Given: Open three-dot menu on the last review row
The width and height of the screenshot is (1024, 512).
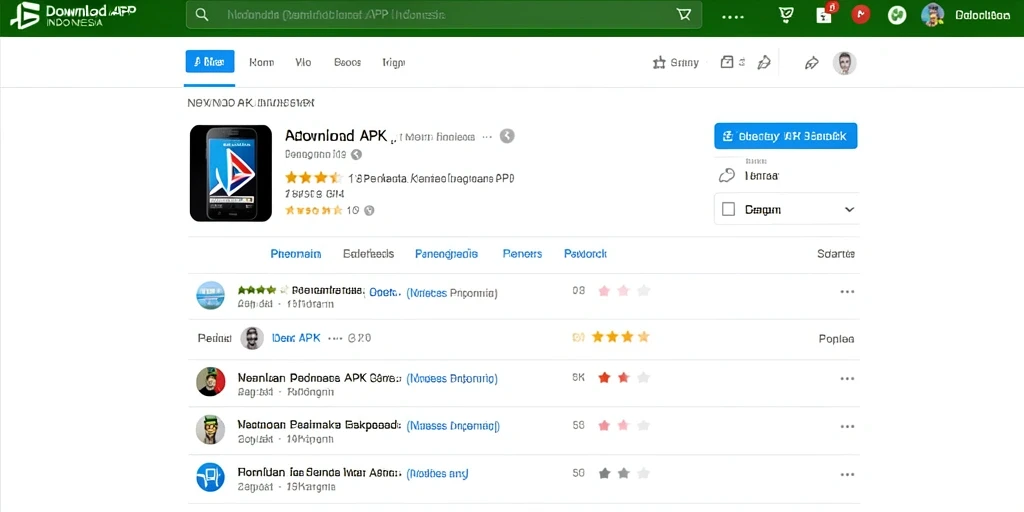Looking at the screenshot, I should tap(847, 475).
